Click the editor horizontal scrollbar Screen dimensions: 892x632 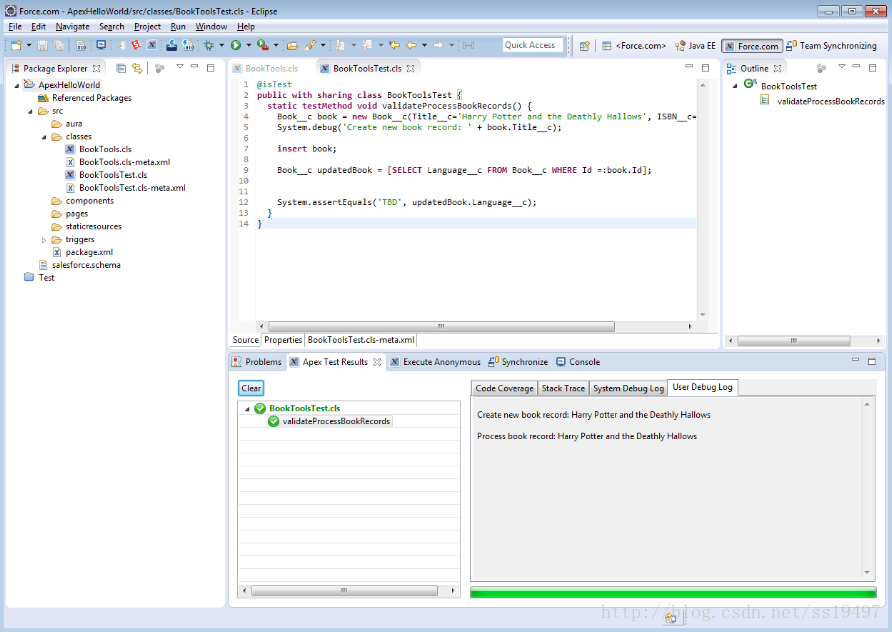point(441,327)
